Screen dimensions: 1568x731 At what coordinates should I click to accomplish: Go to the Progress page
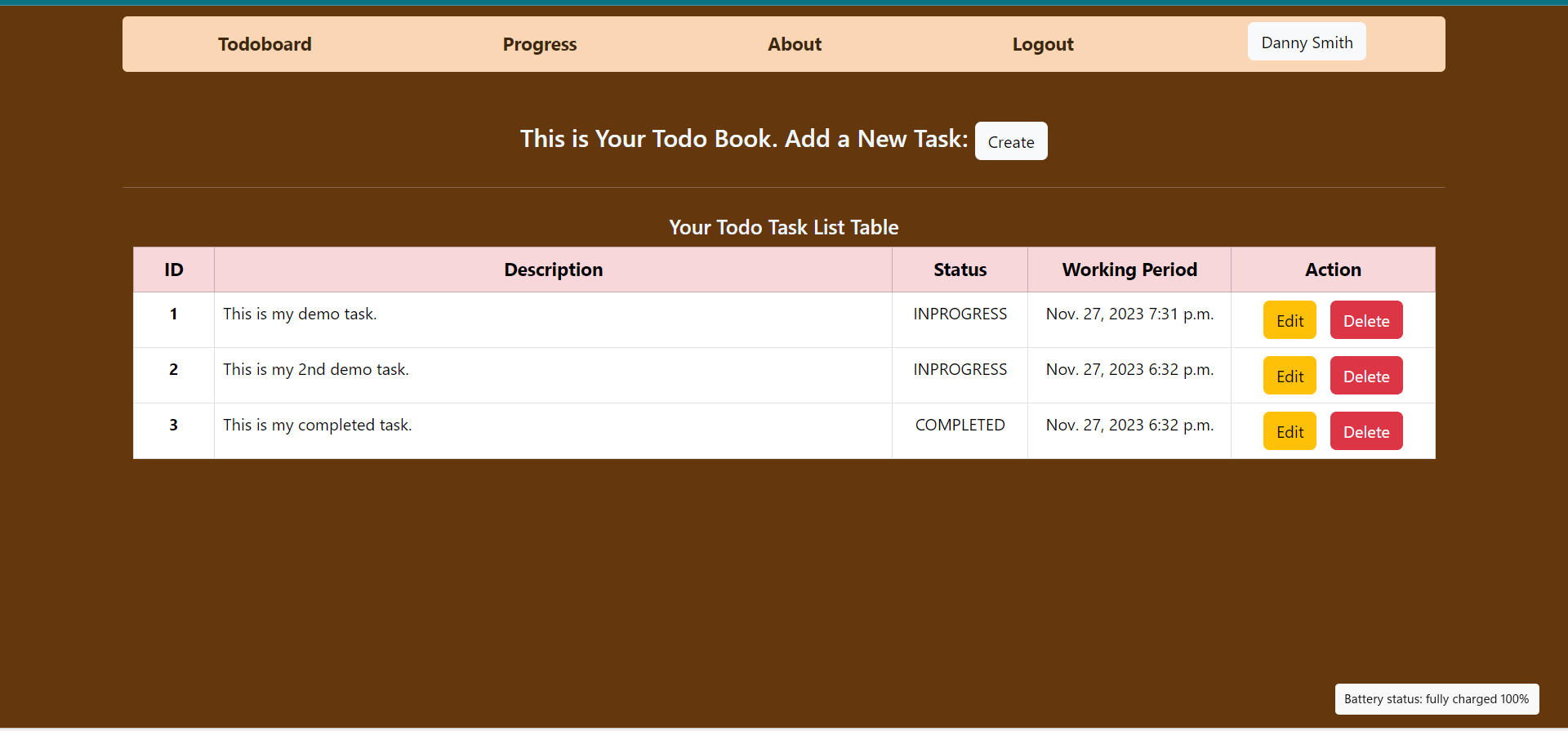[540, 44]
